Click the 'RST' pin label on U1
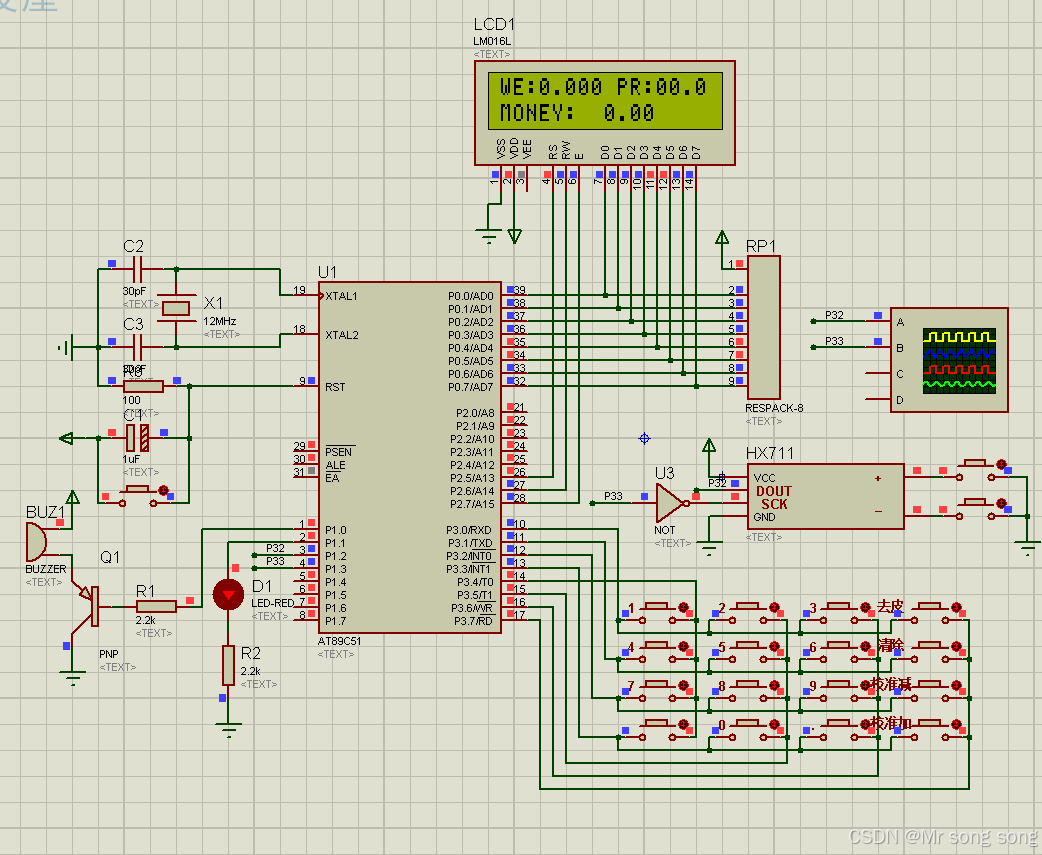This screenshot has width=1042, height=855. [x=335, y=387]
